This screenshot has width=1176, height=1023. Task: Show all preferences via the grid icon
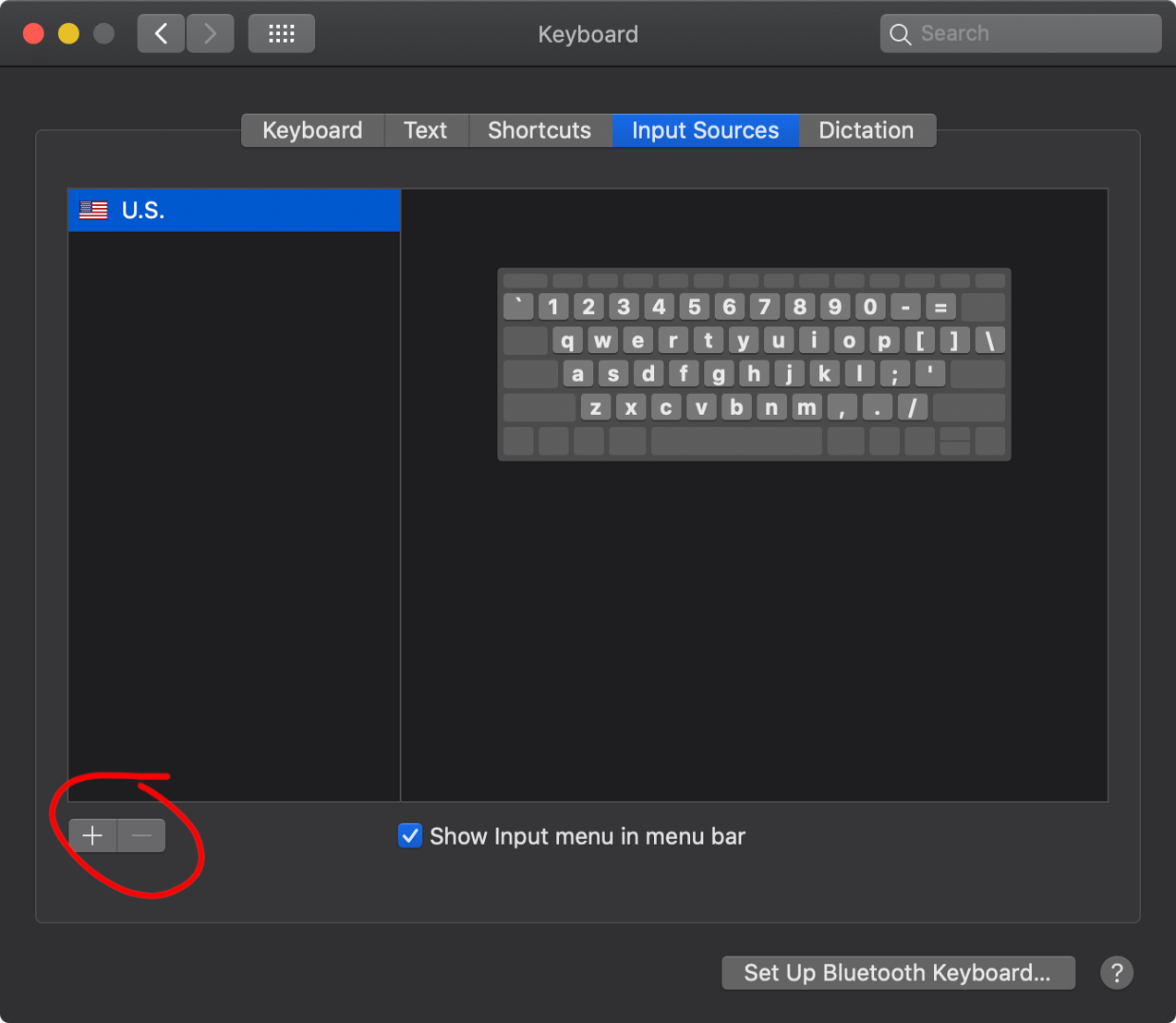(282, 34)
